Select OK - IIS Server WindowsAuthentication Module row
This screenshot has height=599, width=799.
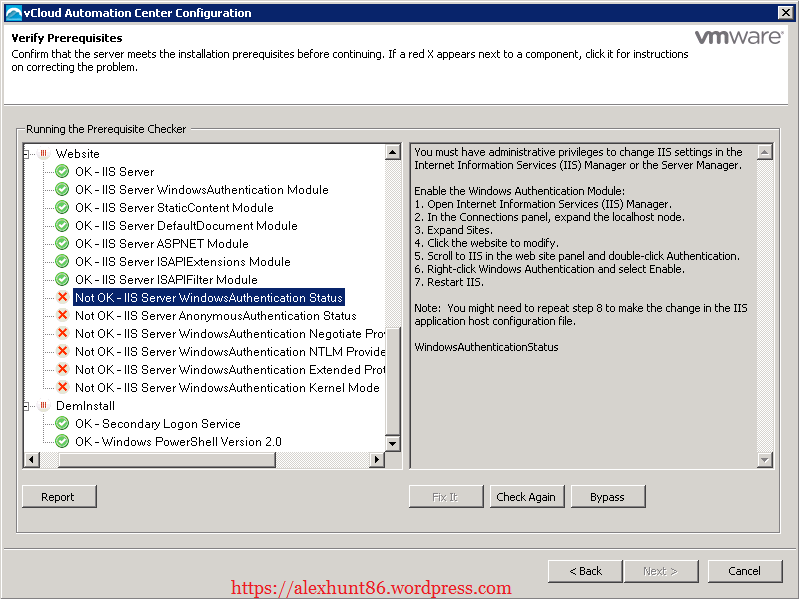pyautogui.click(x=202, y=189)
